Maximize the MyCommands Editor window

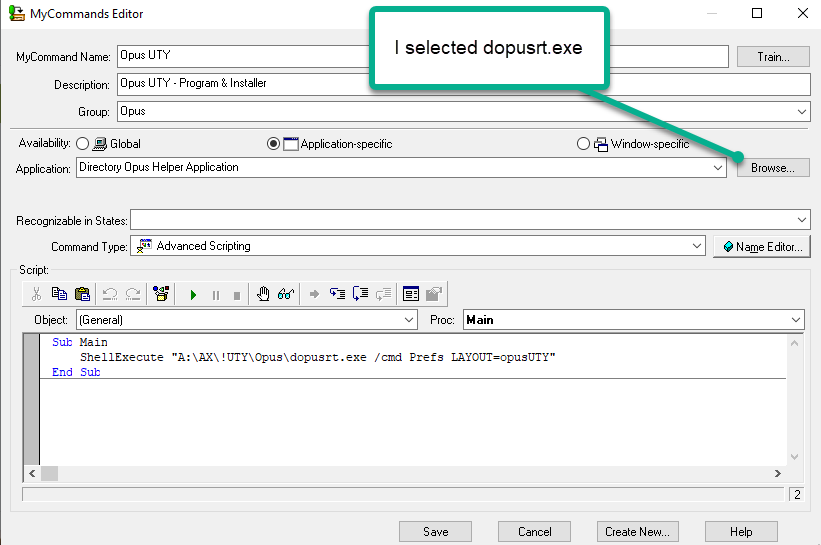click(x=757, y=13)
